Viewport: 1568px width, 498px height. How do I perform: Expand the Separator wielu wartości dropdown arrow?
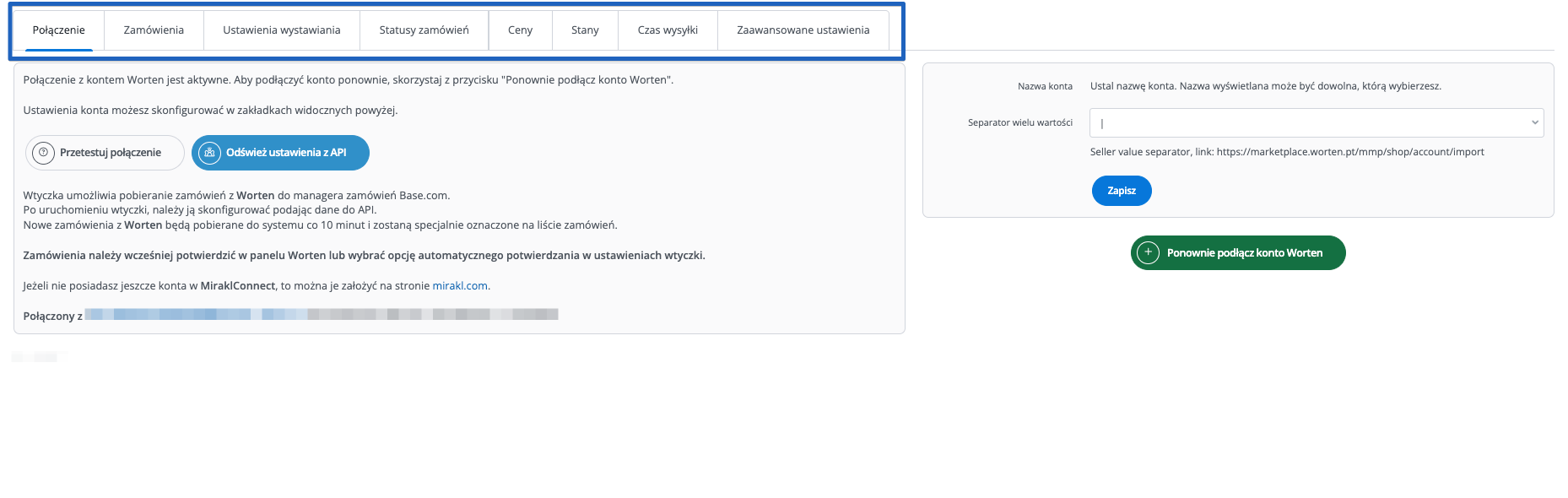tap(1534, 122)
